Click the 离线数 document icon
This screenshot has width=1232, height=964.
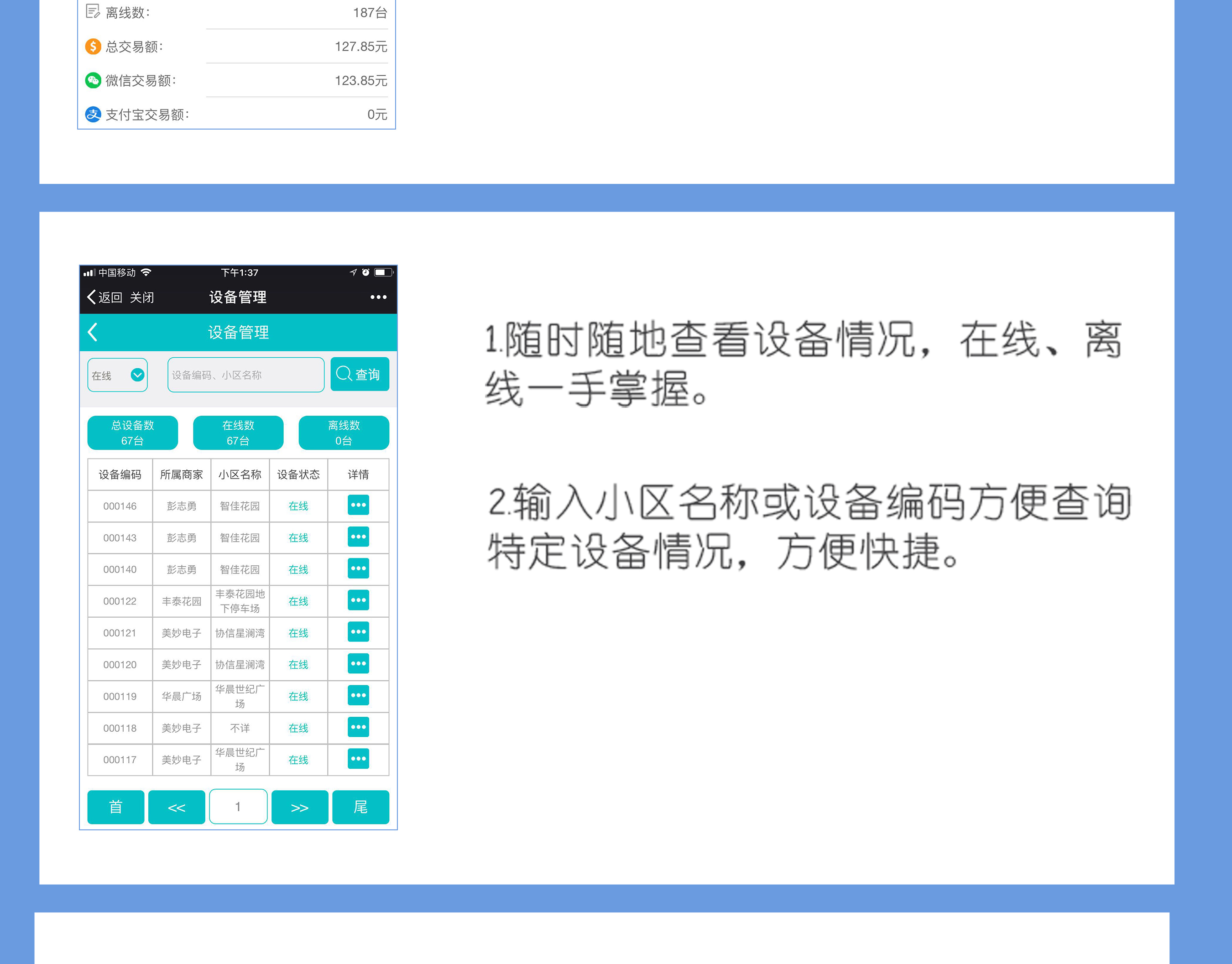tap(93, 12)
